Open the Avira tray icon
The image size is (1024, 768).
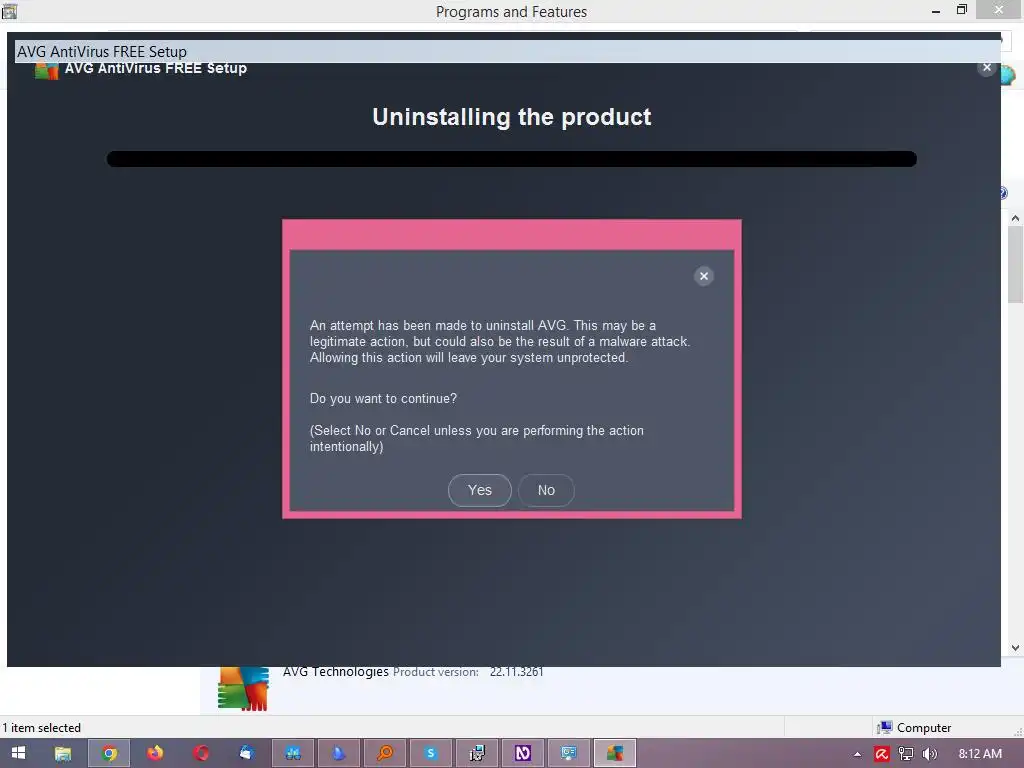[x=882, y=754]
